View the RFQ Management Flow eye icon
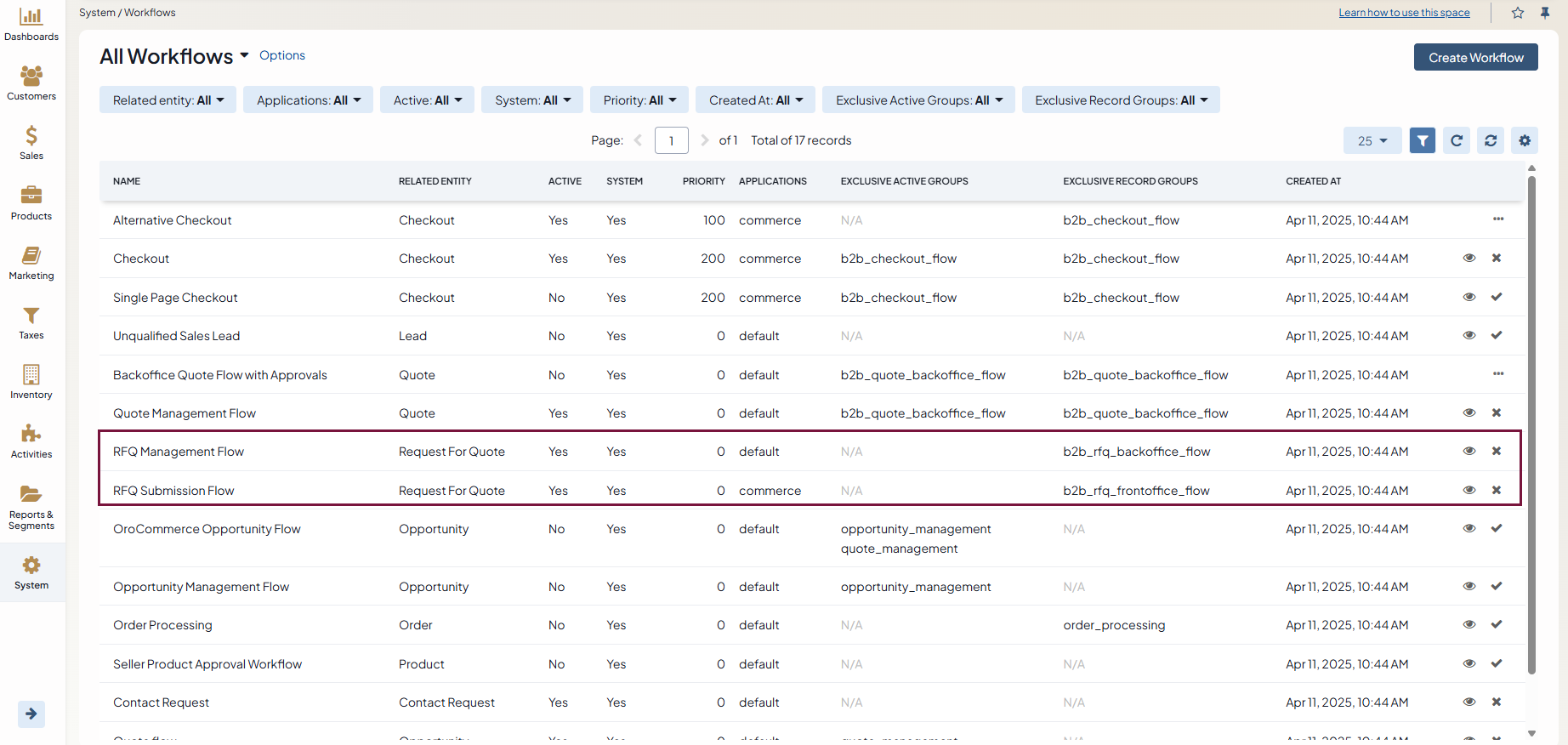This screenshot has width=1568, height=745. (1469, 452)
